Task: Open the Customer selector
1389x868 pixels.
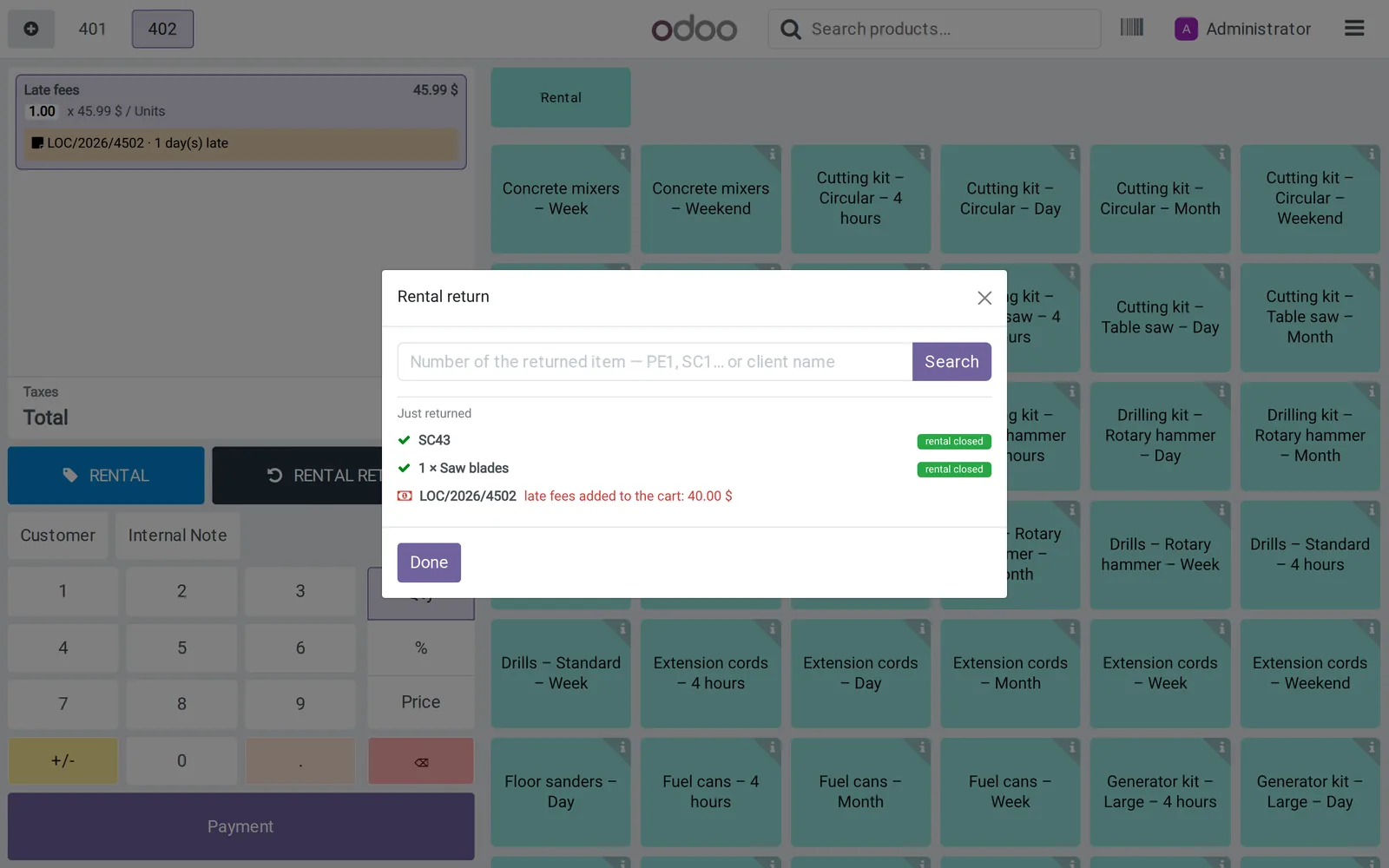Action: point(58,536)
